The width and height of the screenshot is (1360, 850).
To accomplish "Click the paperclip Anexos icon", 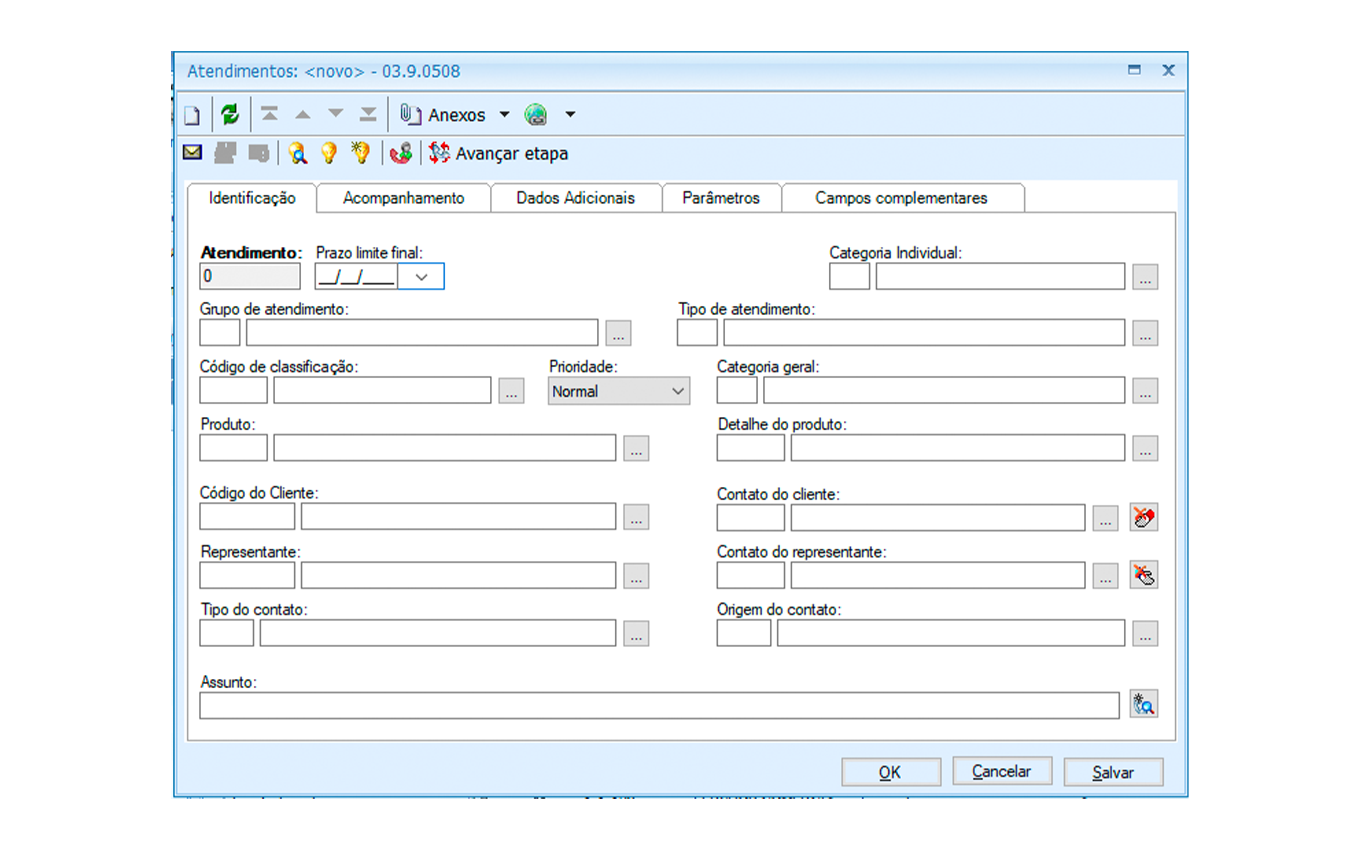I will pyautogui.click(x=410, y=114).
